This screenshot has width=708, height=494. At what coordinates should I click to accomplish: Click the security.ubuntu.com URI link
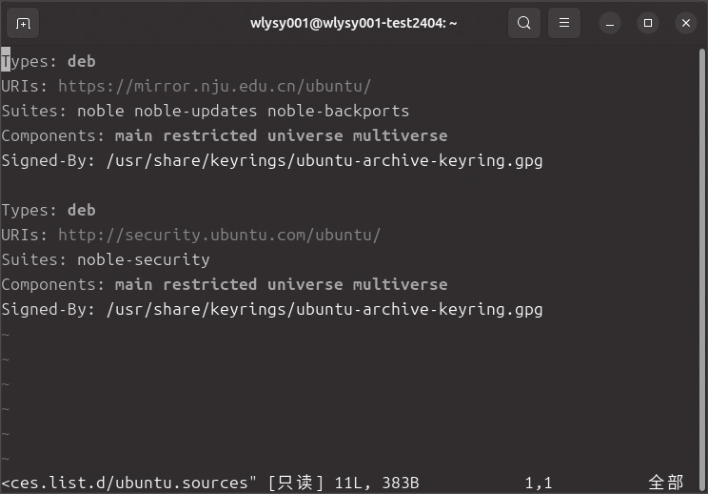tap(219, 235)
